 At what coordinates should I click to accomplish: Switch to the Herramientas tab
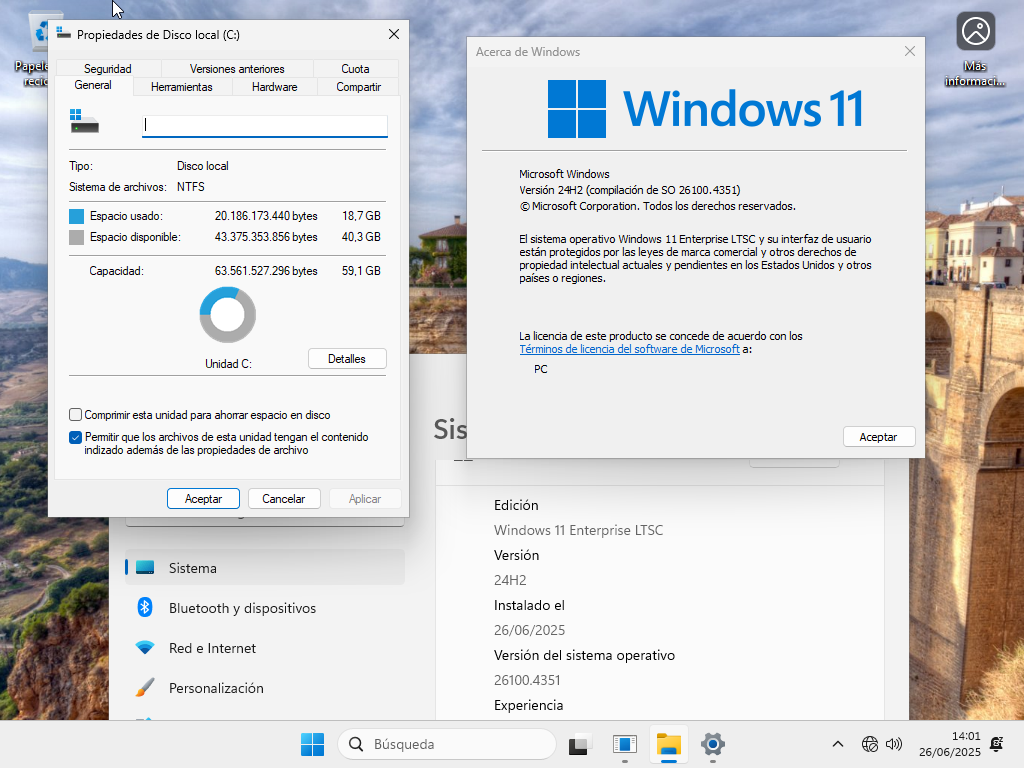tap(182, 87)
